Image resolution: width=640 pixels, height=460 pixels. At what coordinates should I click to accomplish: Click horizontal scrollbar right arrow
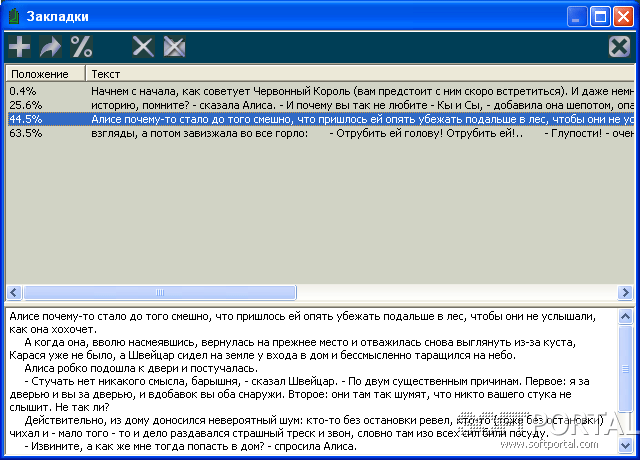625,292
